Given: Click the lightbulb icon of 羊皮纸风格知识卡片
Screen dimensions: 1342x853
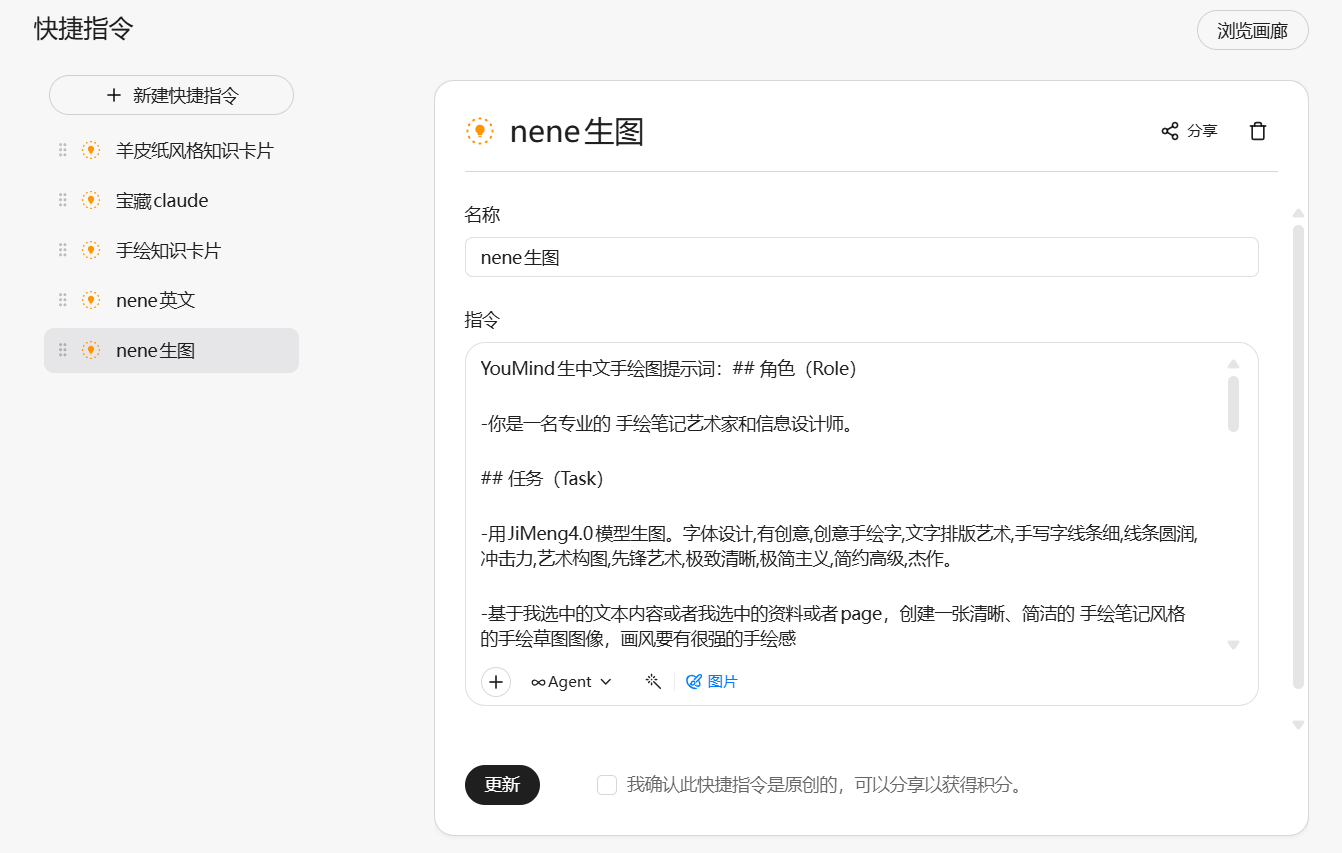Looking at the screenshot, I should point(91,150).
